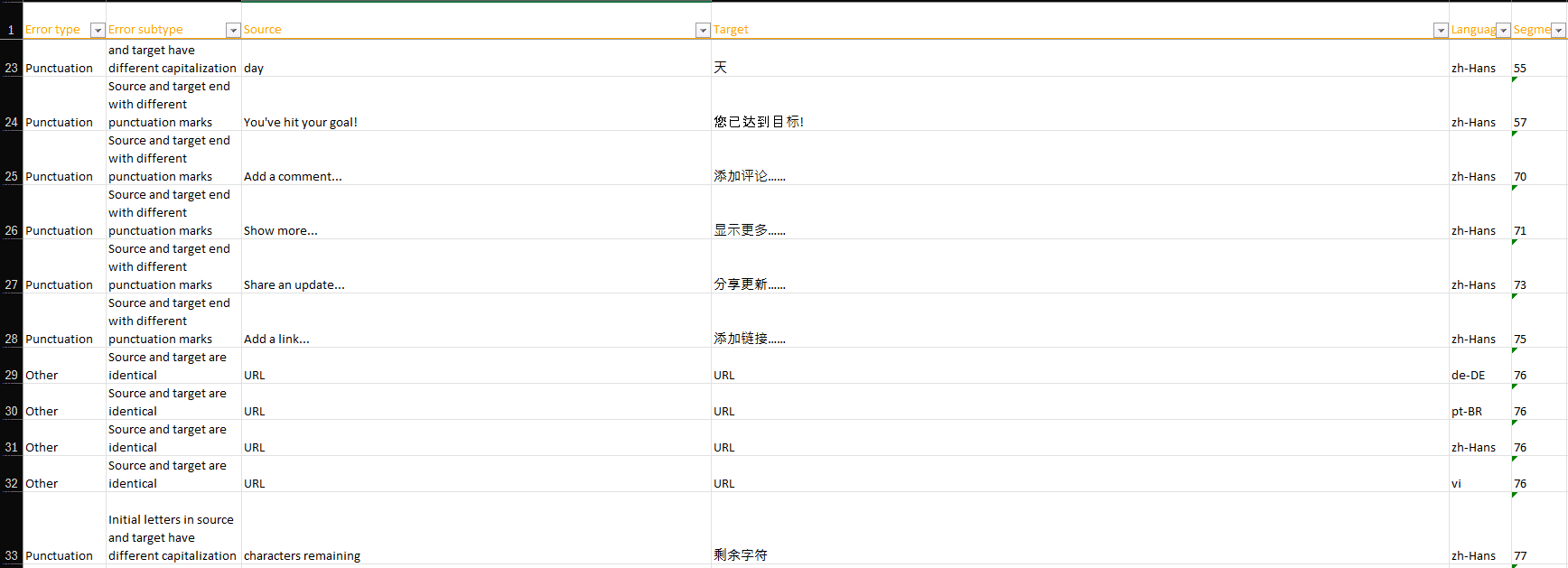Viewport: 1568px width, 568px height.
Task: Click the 'Add a link...' source cell
Action: 276,339
